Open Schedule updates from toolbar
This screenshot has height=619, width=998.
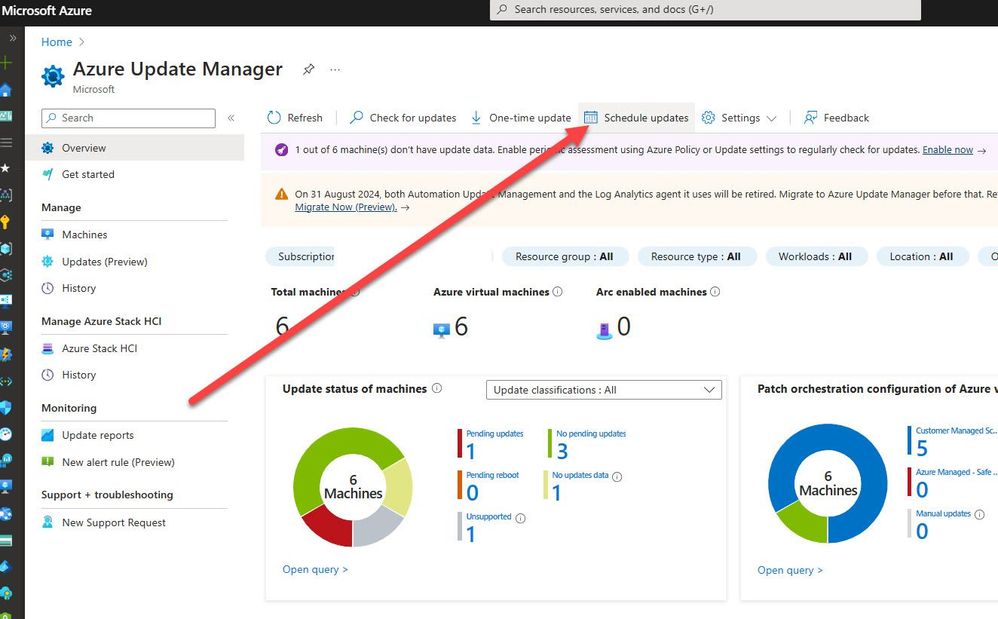[x=636, y=118]
